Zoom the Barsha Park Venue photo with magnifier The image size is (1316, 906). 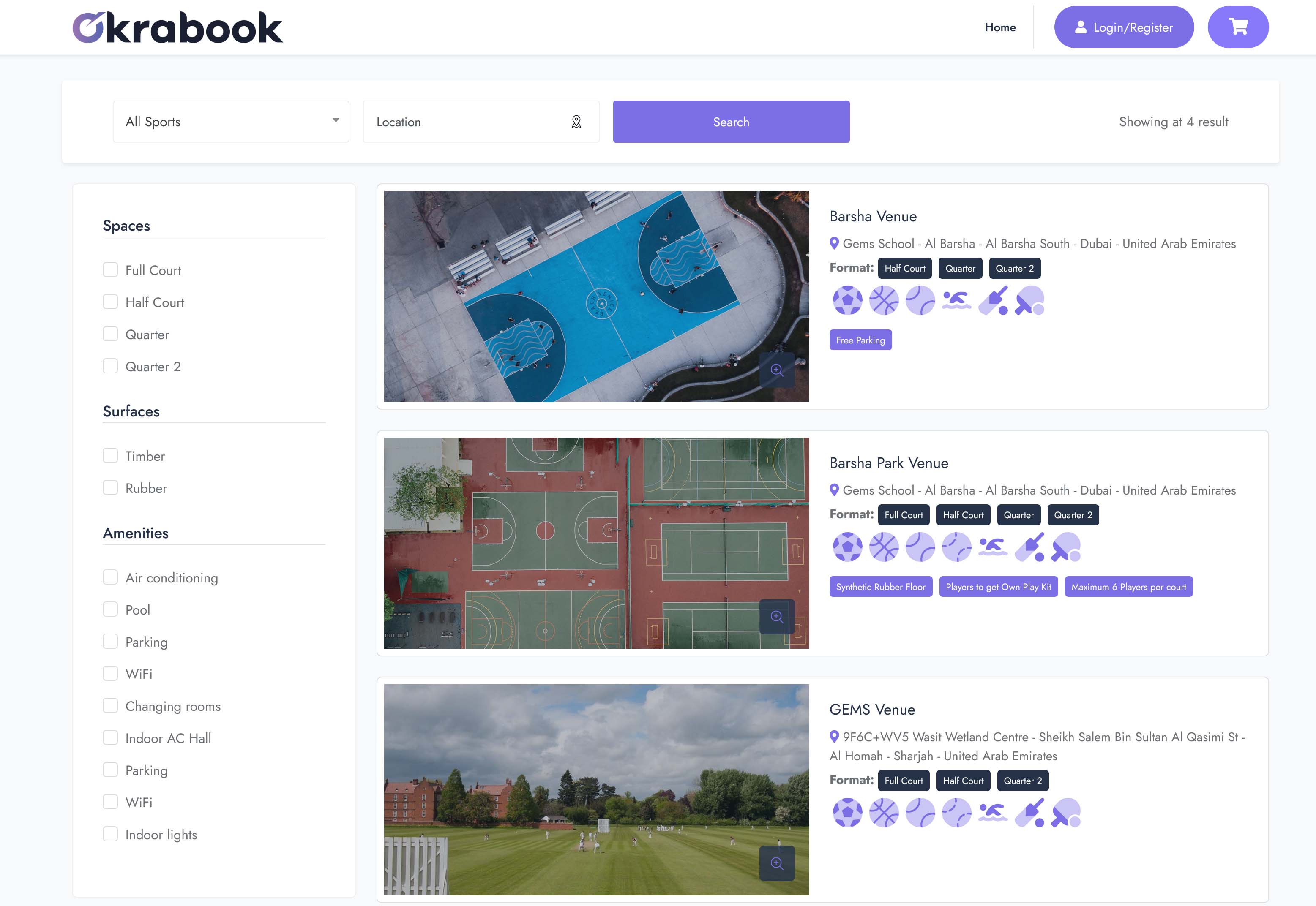point(776,617)
